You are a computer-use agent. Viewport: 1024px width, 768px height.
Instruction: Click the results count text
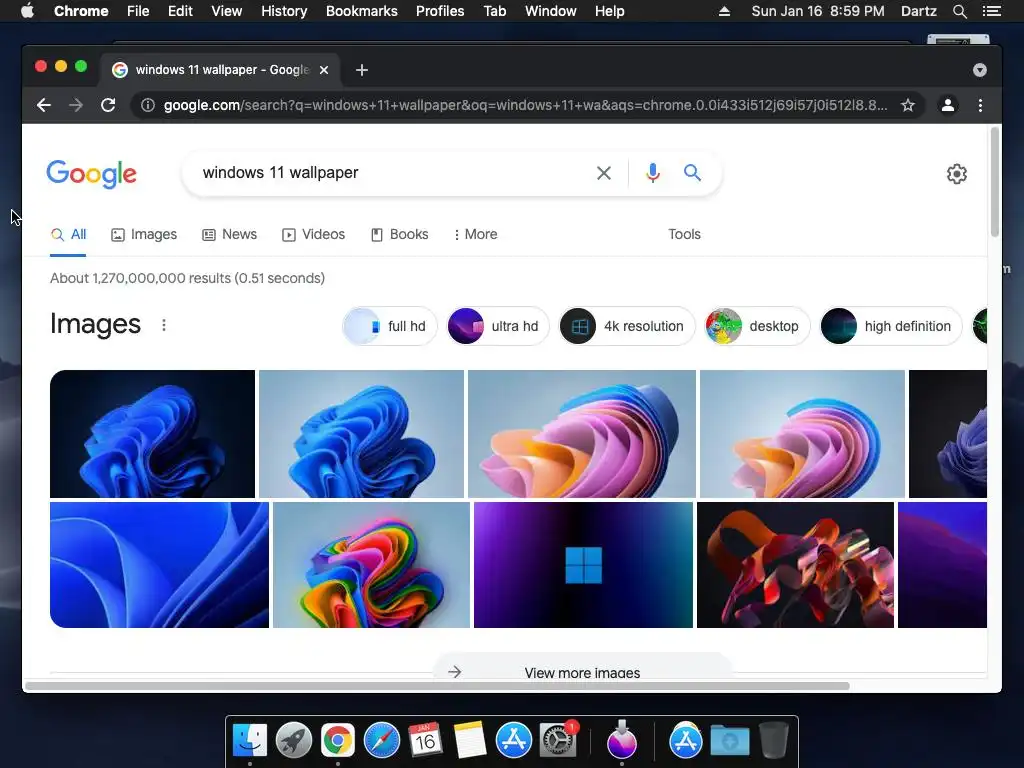[187, 278]
